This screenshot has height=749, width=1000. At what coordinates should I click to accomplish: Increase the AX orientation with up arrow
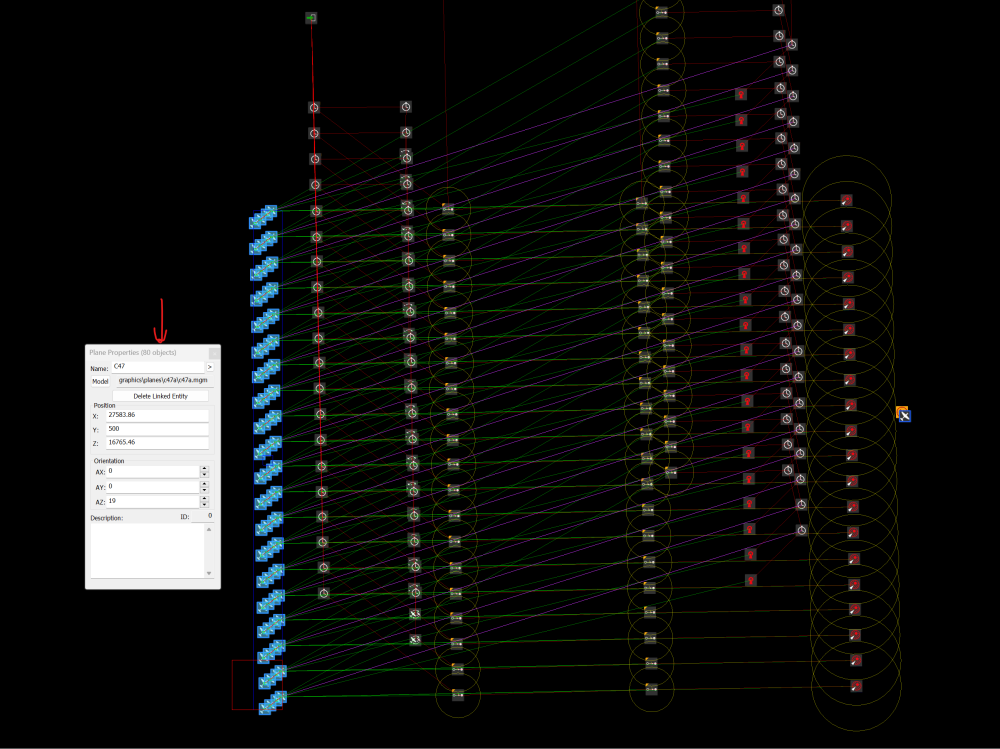pyautogui.click(x=204, y=468)
